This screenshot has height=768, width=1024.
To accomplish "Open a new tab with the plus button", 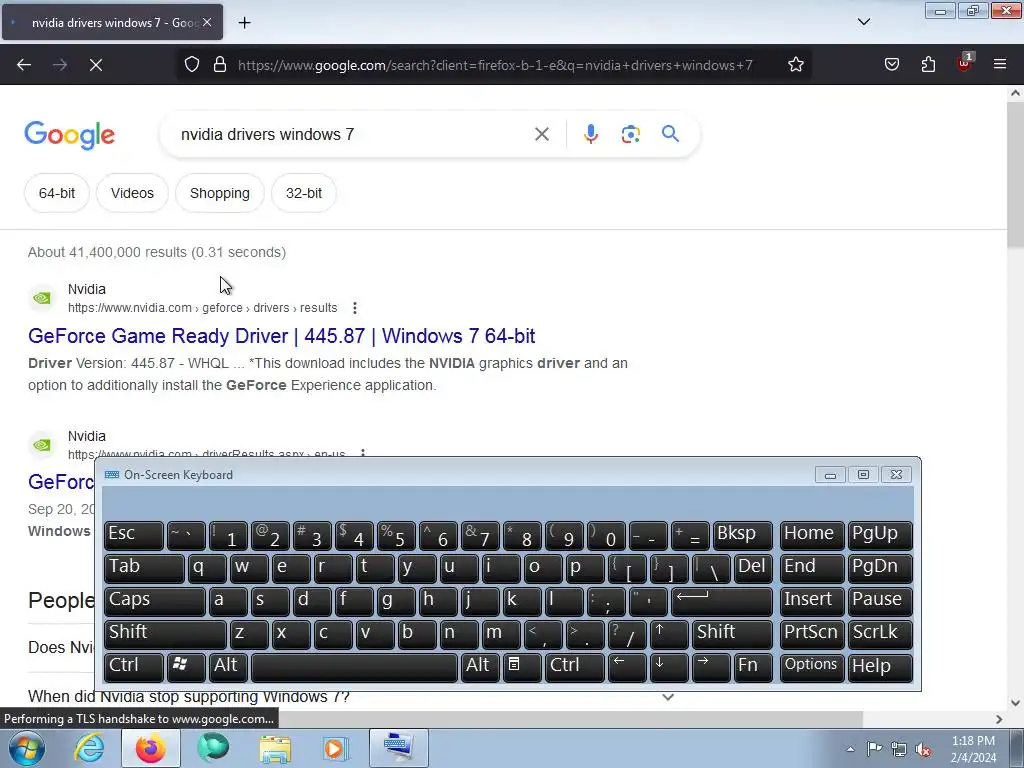I will pyautogui.click(x=244, y=23).
